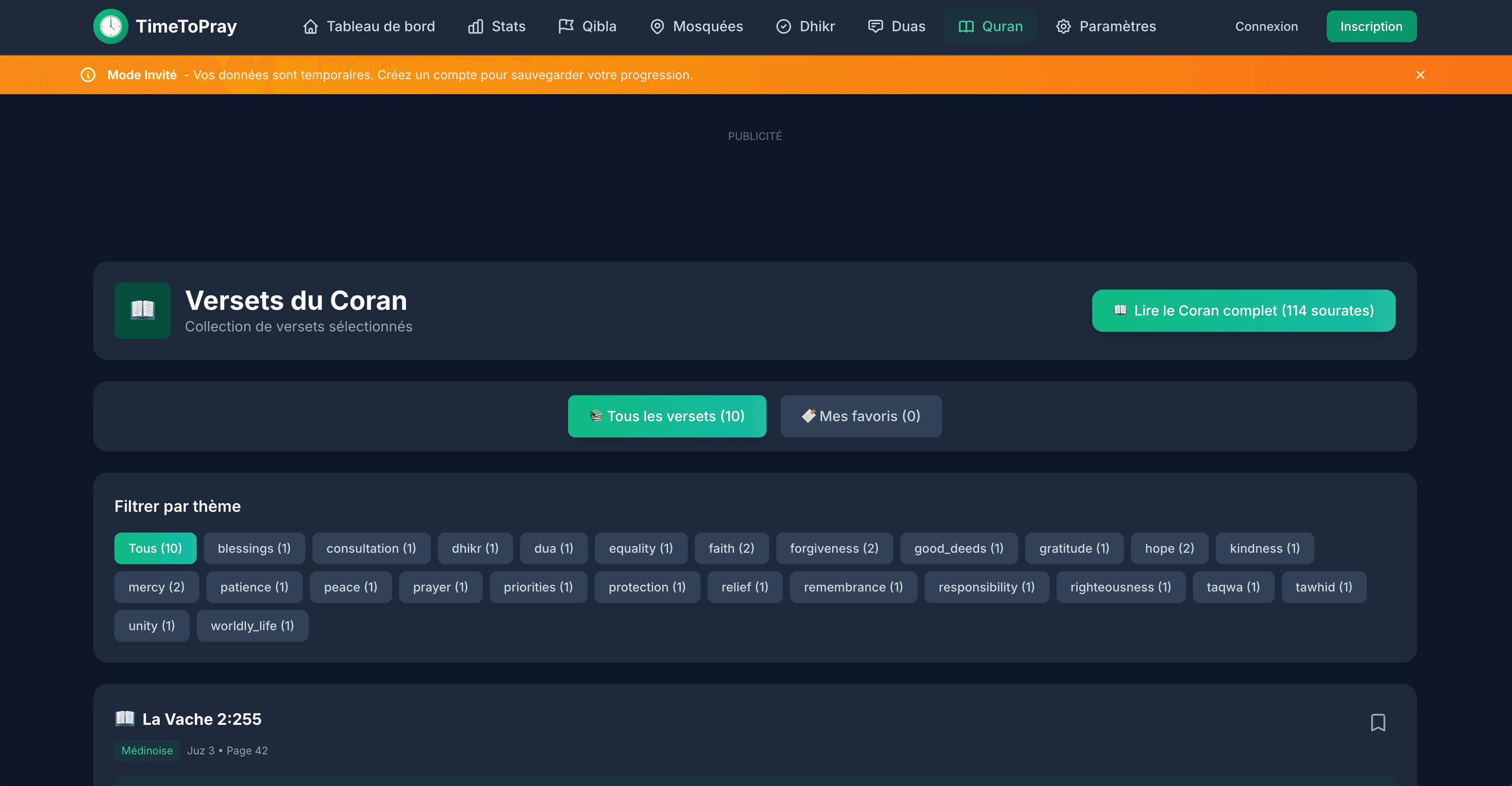
Task: Open the Duas section
Action: tap(896, 26)
